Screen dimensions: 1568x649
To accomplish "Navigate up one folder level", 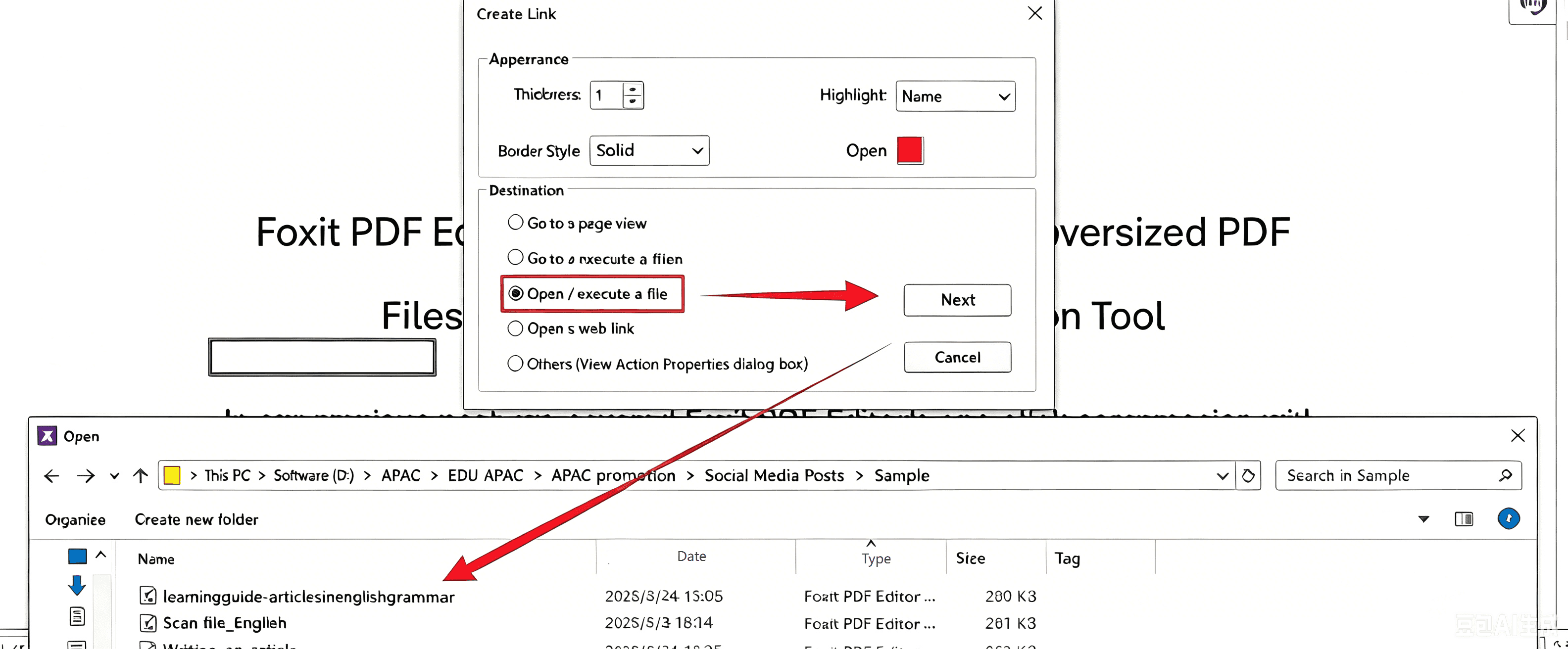I will click(x=141, y=476).
